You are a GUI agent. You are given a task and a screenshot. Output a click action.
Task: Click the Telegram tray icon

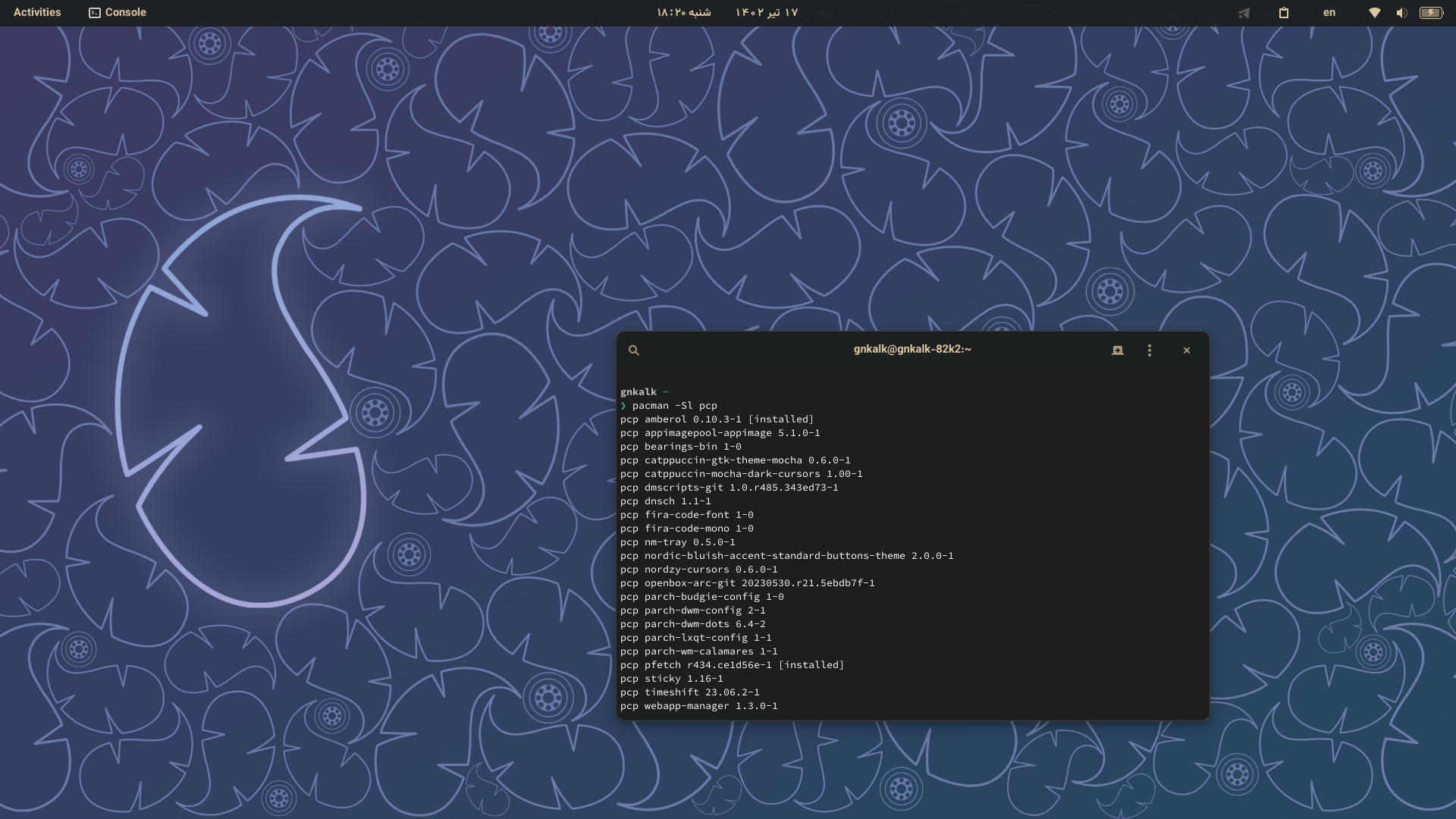coord(1244,13)
